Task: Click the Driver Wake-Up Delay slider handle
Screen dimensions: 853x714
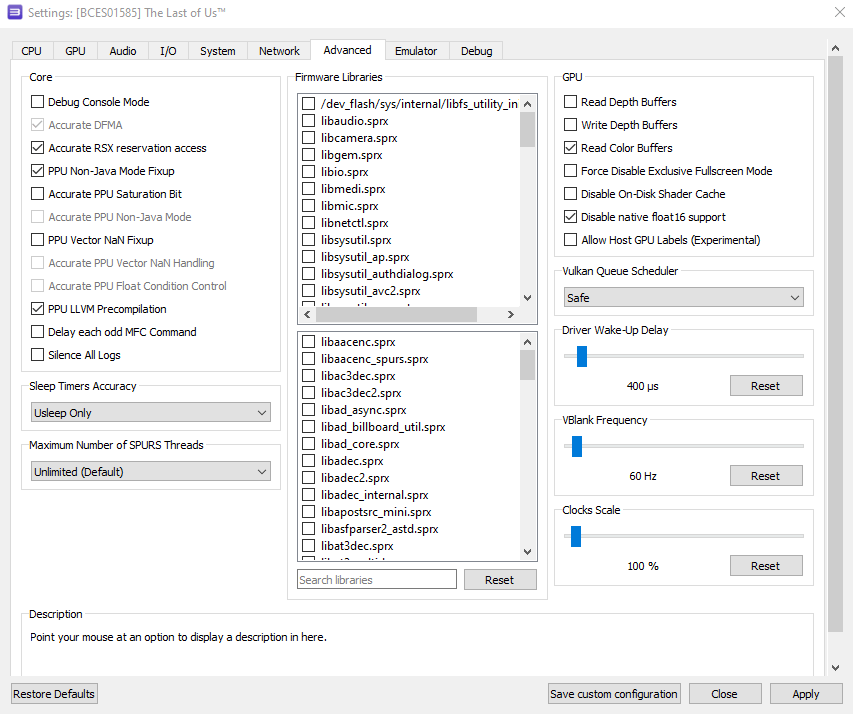Action: (581, 356)
